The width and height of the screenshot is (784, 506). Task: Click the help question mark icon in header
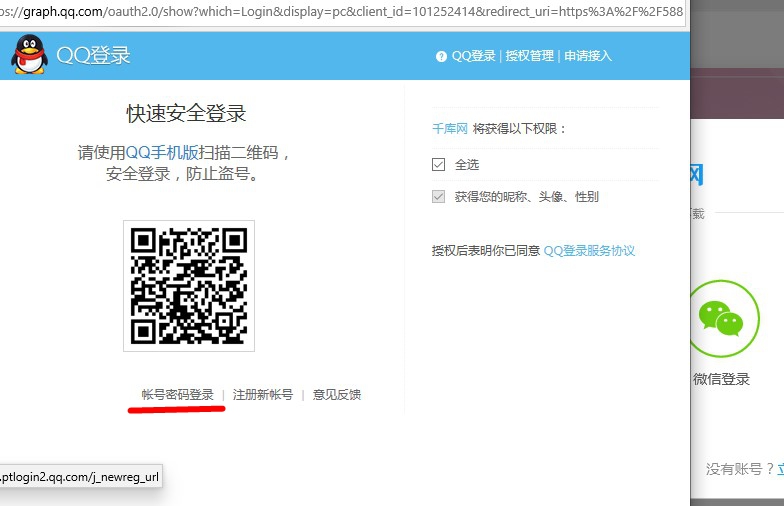click(x=441, y=57)
